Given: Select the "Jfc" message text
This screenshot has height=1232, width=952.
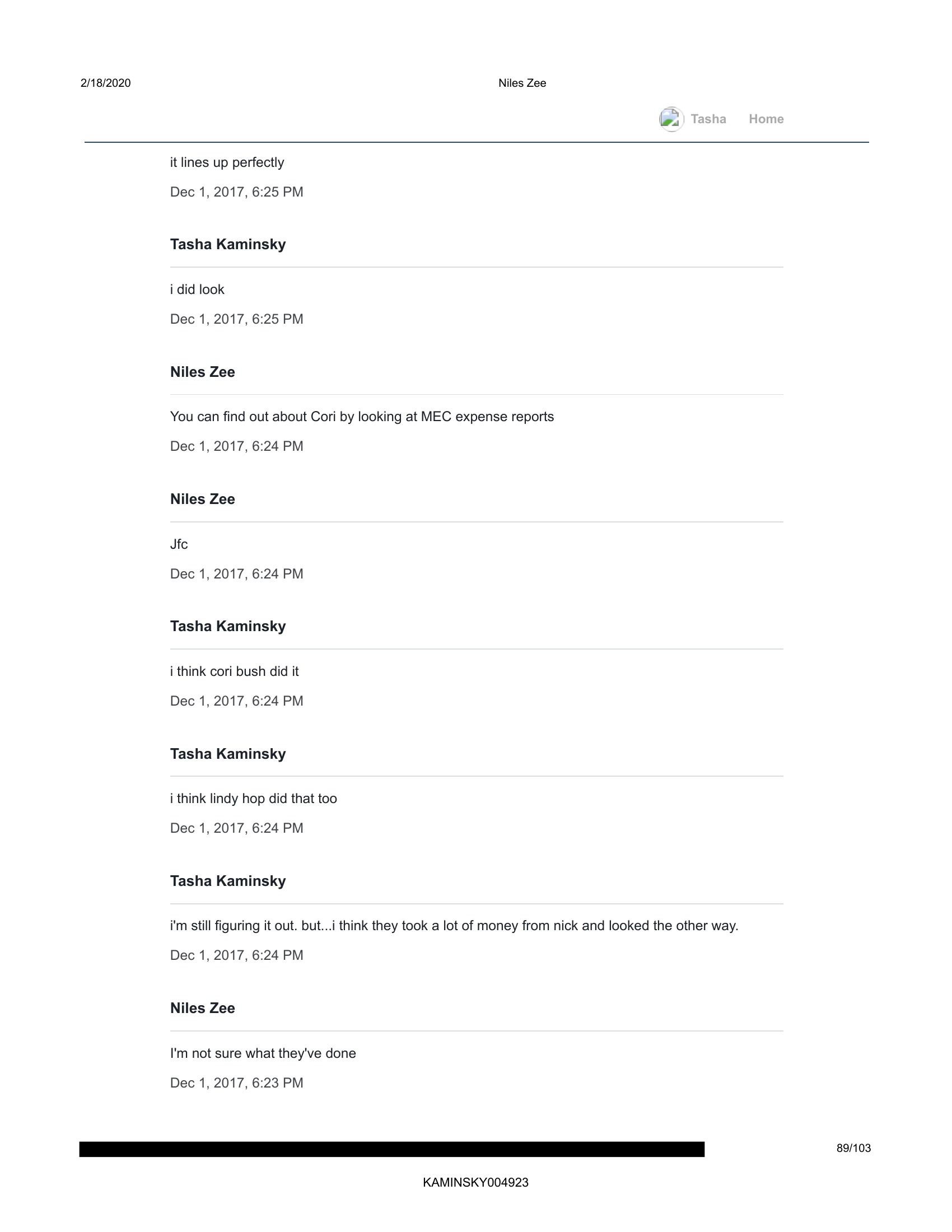Looking at the screenshot, I should (x=179, y=544).
